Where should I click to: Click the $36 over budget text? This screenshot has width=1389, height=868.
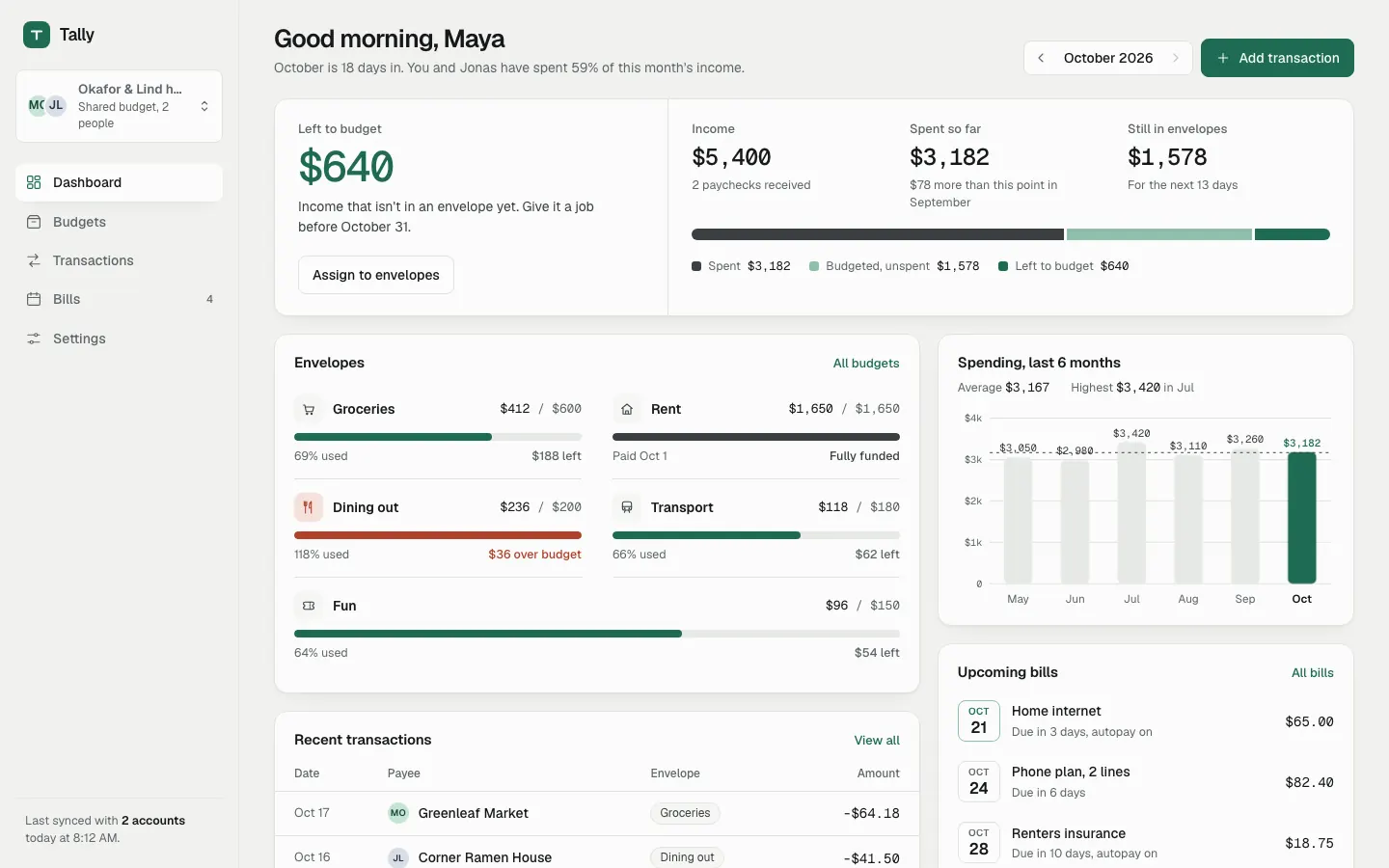click(x=534, y=555)
